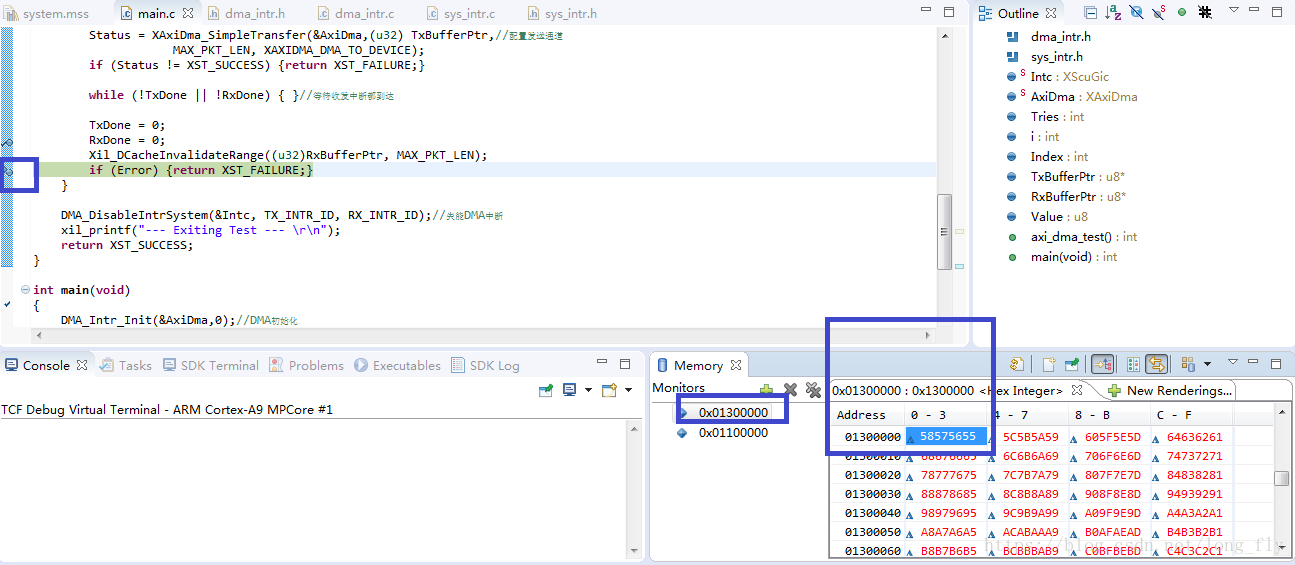Switch to the Tasks tab

click(x=126, y=365)
